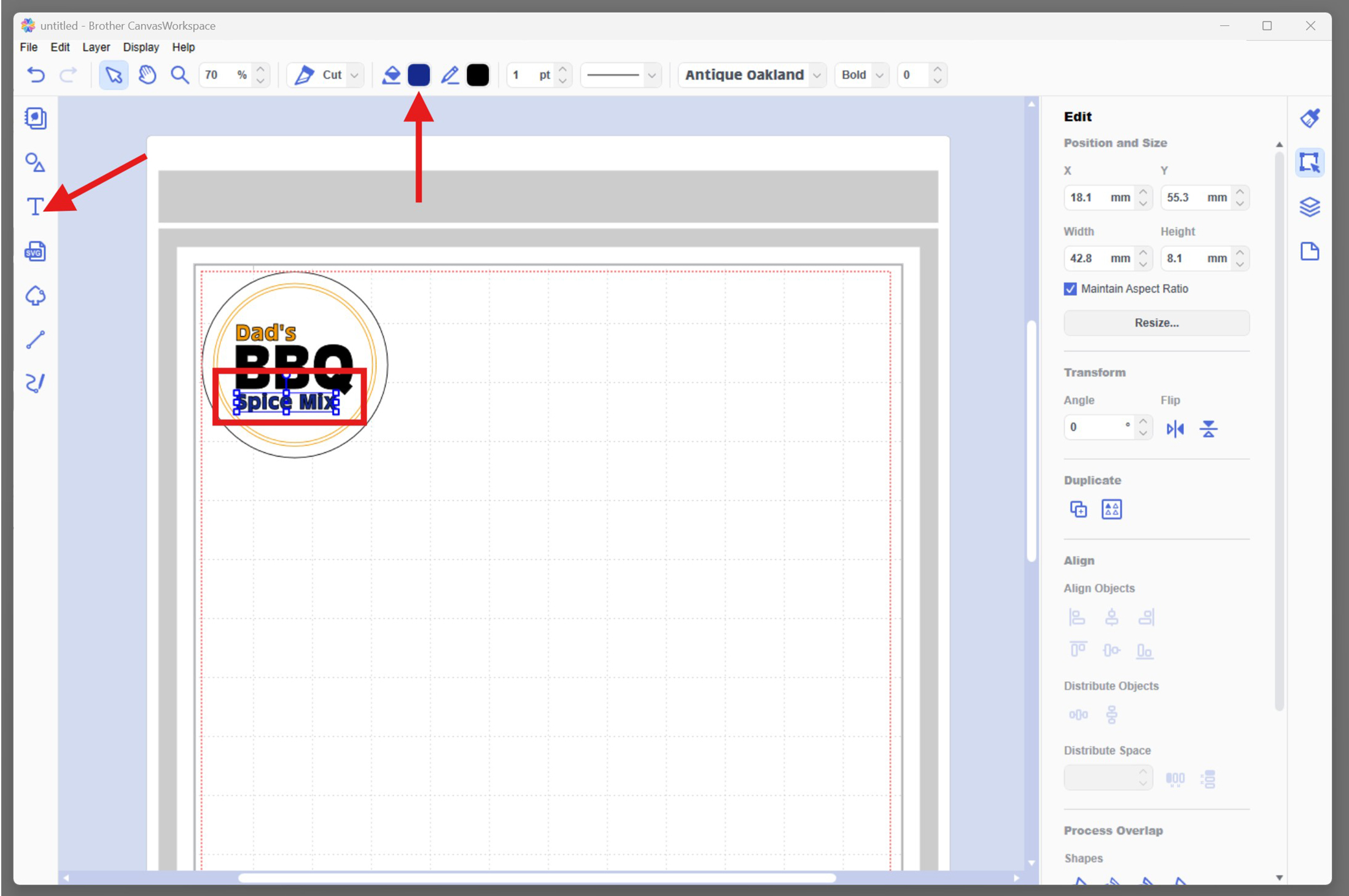Screen dimensions: 1349x896
Task: Click the Y position field
Action: pyautogui.click(x=1196, y=198)
